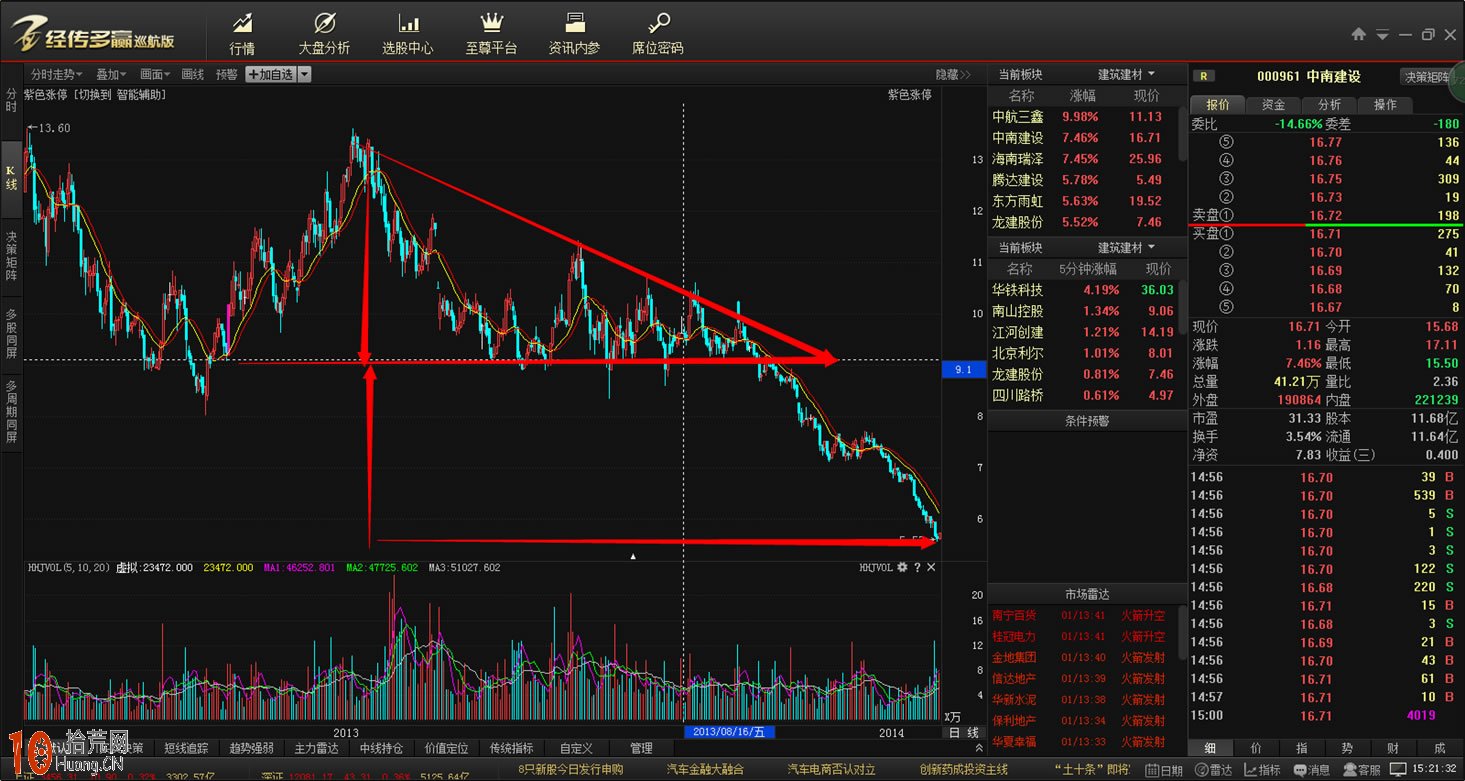Toggle the 线 chart mode button
Image resolution: width=1465 pixels, height=781 pixels.
973,733
